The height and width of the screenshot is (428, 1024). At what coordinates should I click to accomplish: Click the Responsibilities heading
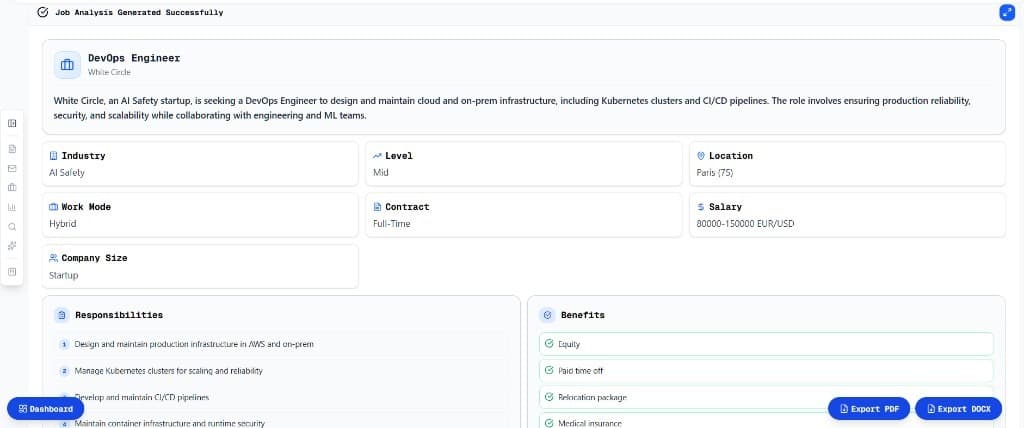[x=119, y=315]
